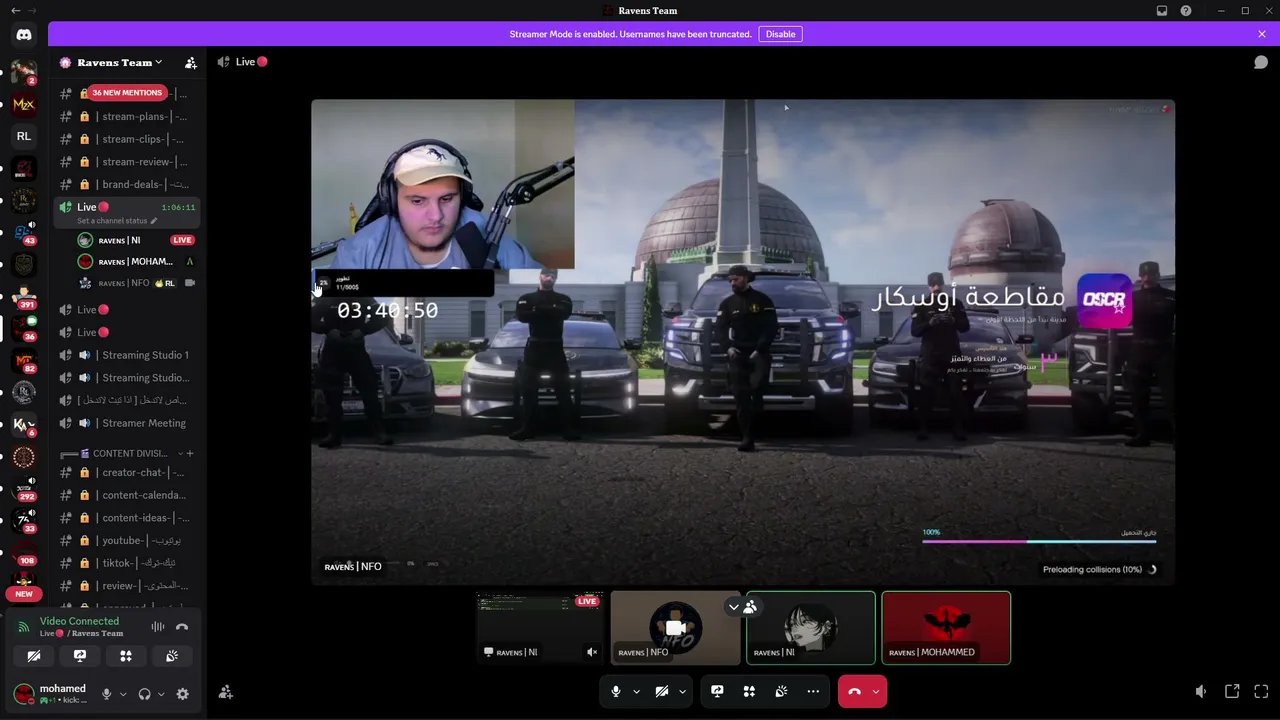Image resolution: width=1280 pixels, height=720 pixels.
Task: Invite people via icon beside Ravens Team
Action: coord(191,63)
